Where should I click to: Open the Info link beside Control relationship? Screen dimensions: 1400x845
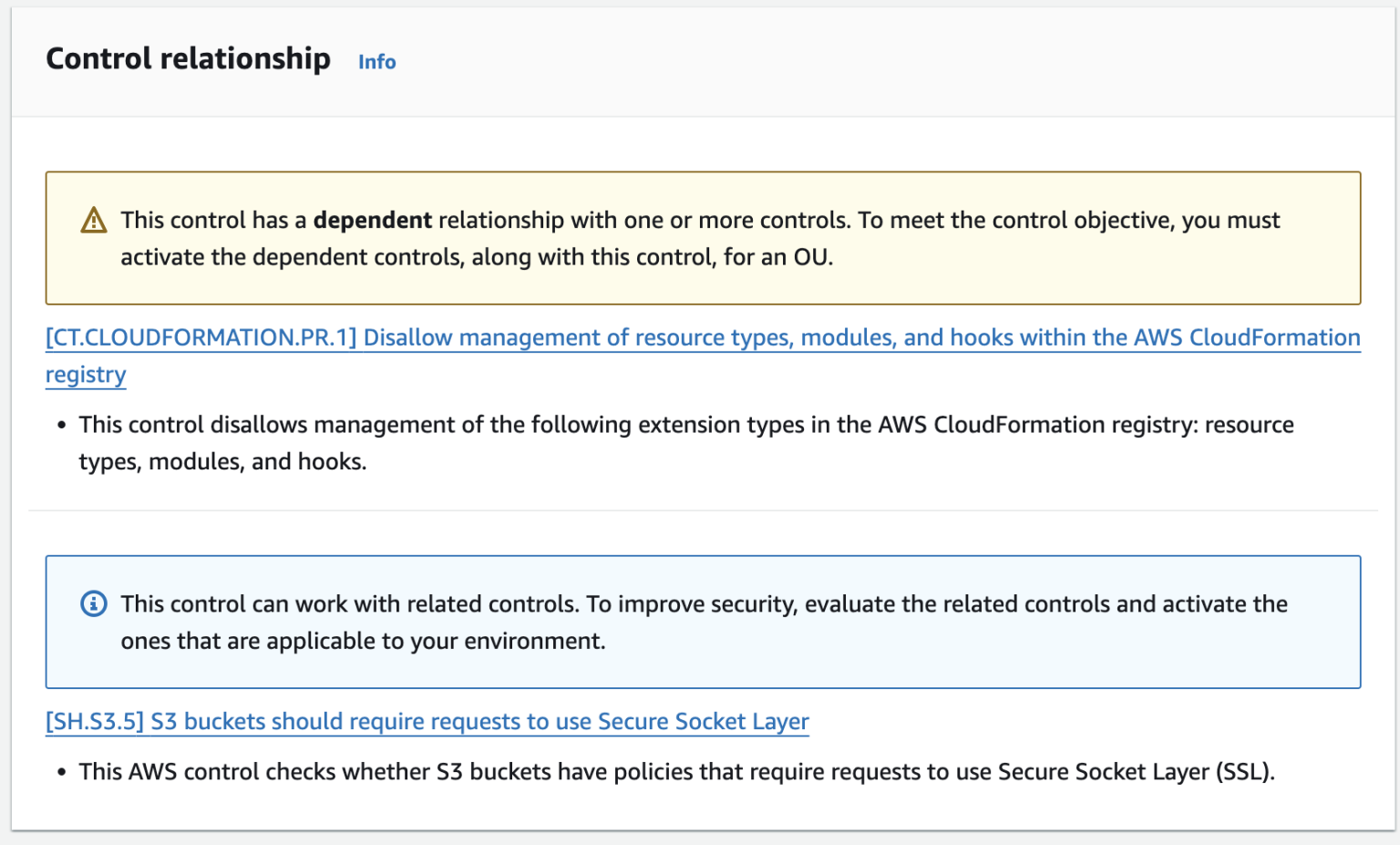coord(376,62)
